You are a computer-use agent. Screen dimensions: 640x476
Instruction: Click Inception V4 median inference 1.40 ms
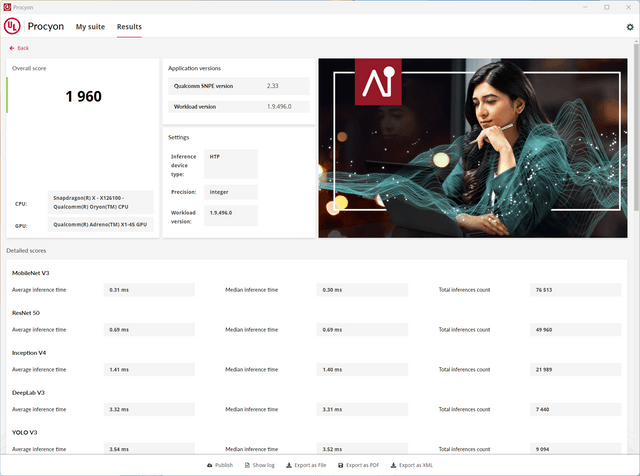click(362, 369)
